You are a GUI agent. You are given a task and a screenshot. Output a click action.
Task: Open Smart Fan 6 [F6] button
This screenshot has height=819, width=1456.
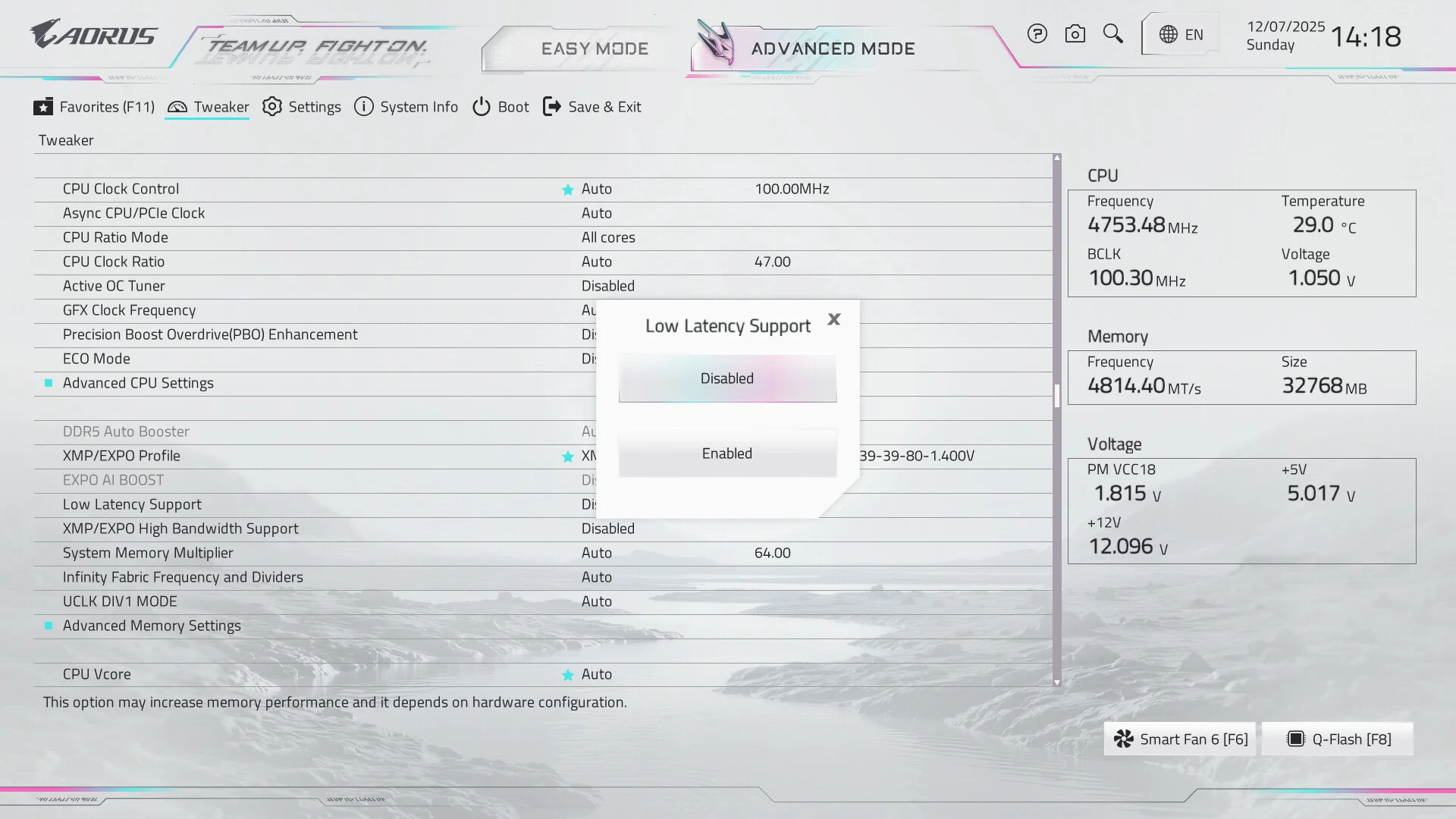point(1180,739)
